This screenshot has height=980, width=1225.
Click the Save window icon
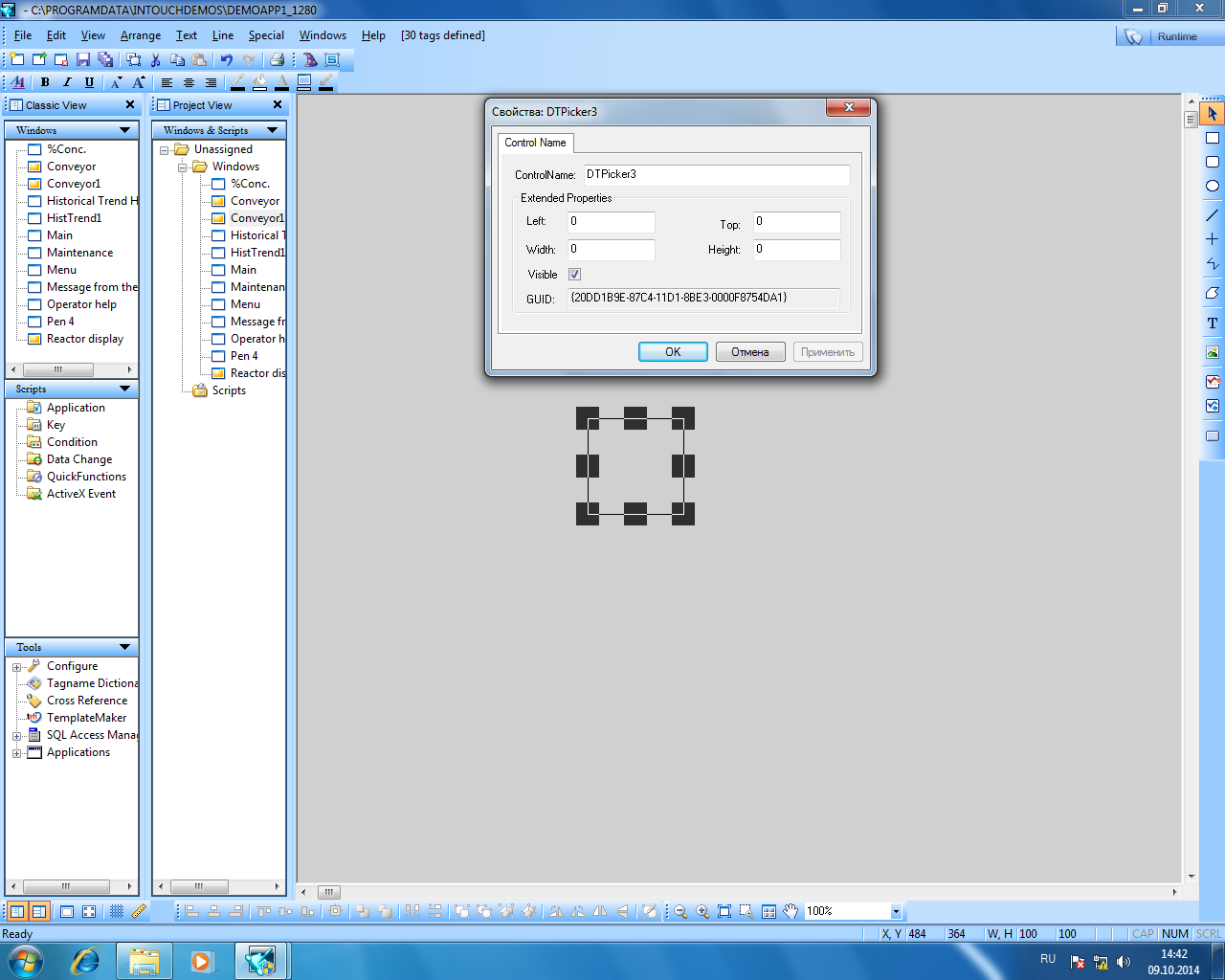coord(83,59)
